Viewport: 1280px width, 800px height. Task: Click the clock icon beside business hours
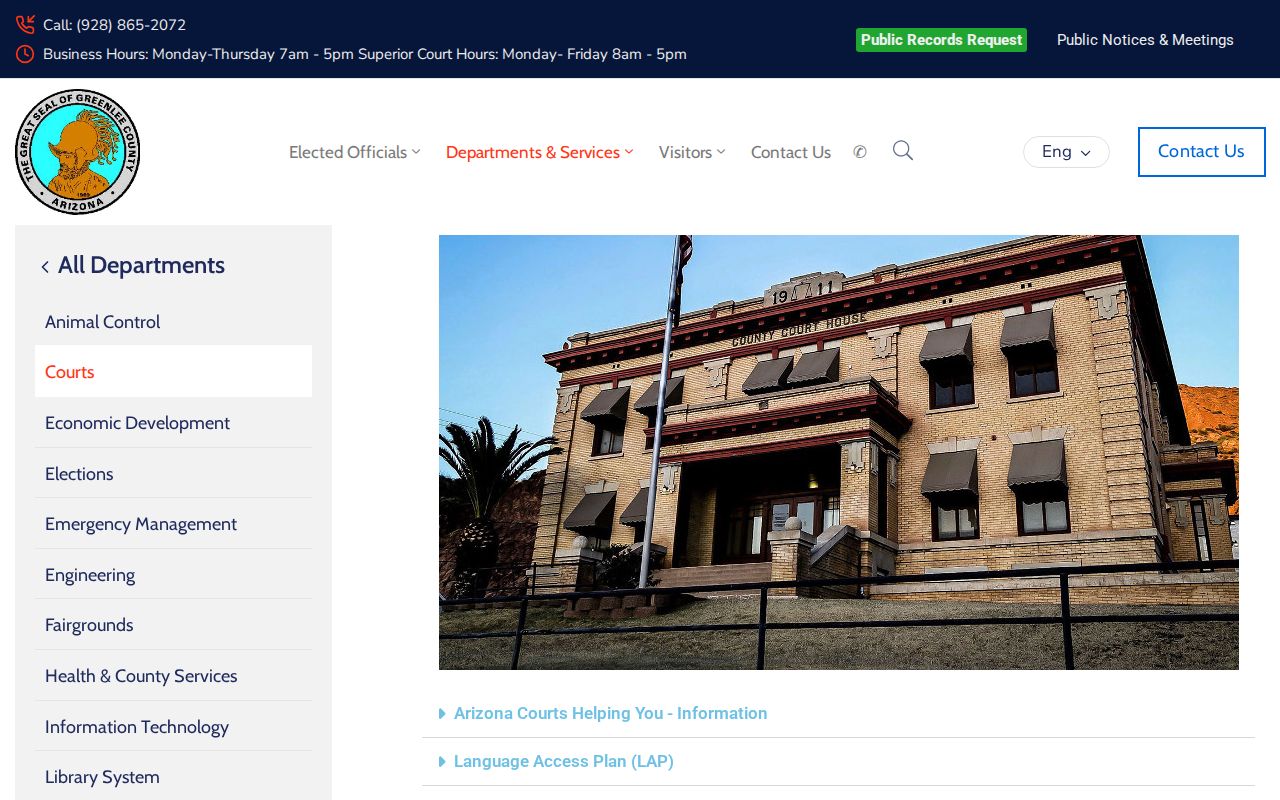[25, 54]
